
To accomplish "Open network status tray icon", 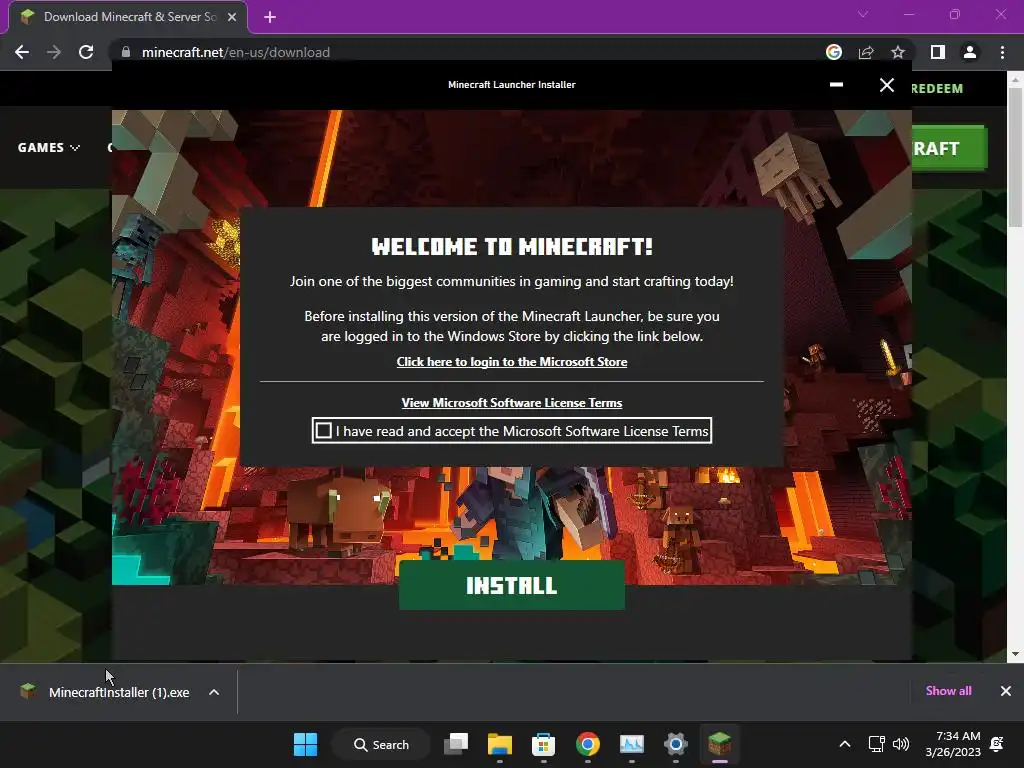I will point(876,744).
